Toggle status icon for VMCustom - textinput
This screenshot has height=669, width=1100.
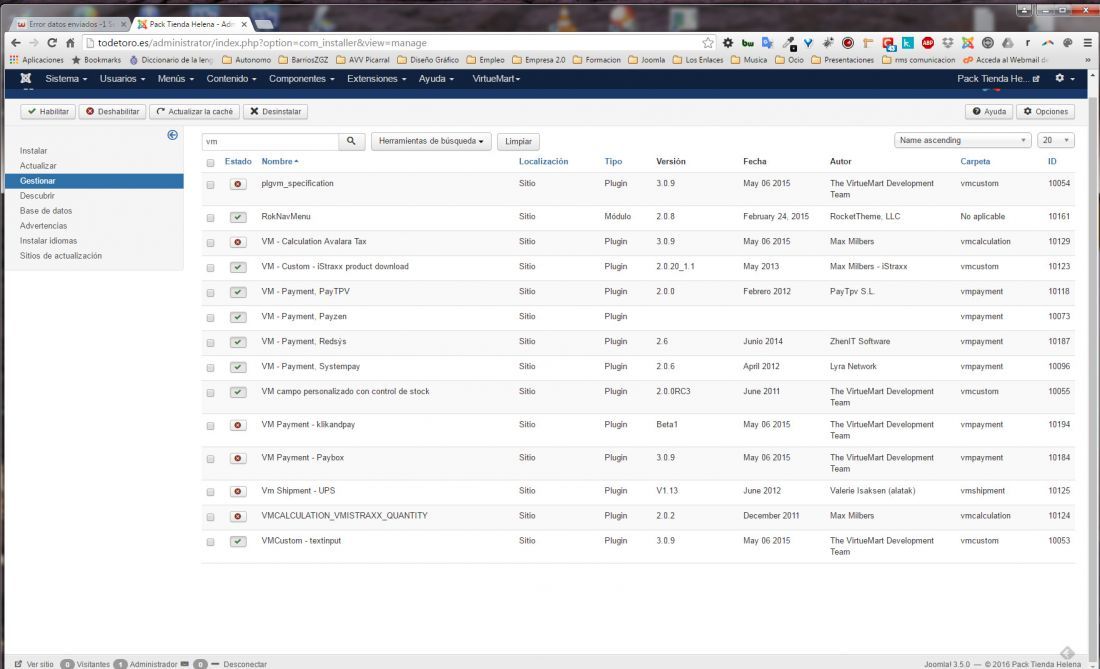238,541
